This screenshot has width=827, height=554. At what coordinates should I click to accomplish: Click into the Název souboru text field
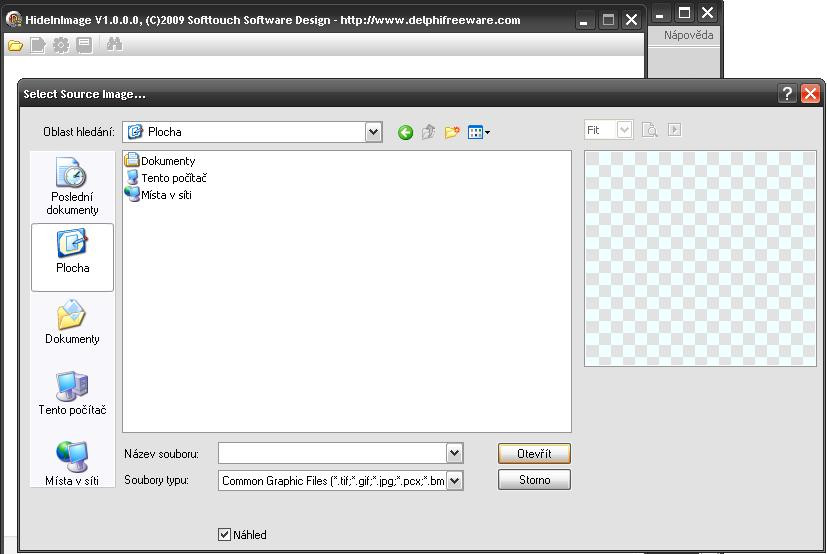click(333, 453)
